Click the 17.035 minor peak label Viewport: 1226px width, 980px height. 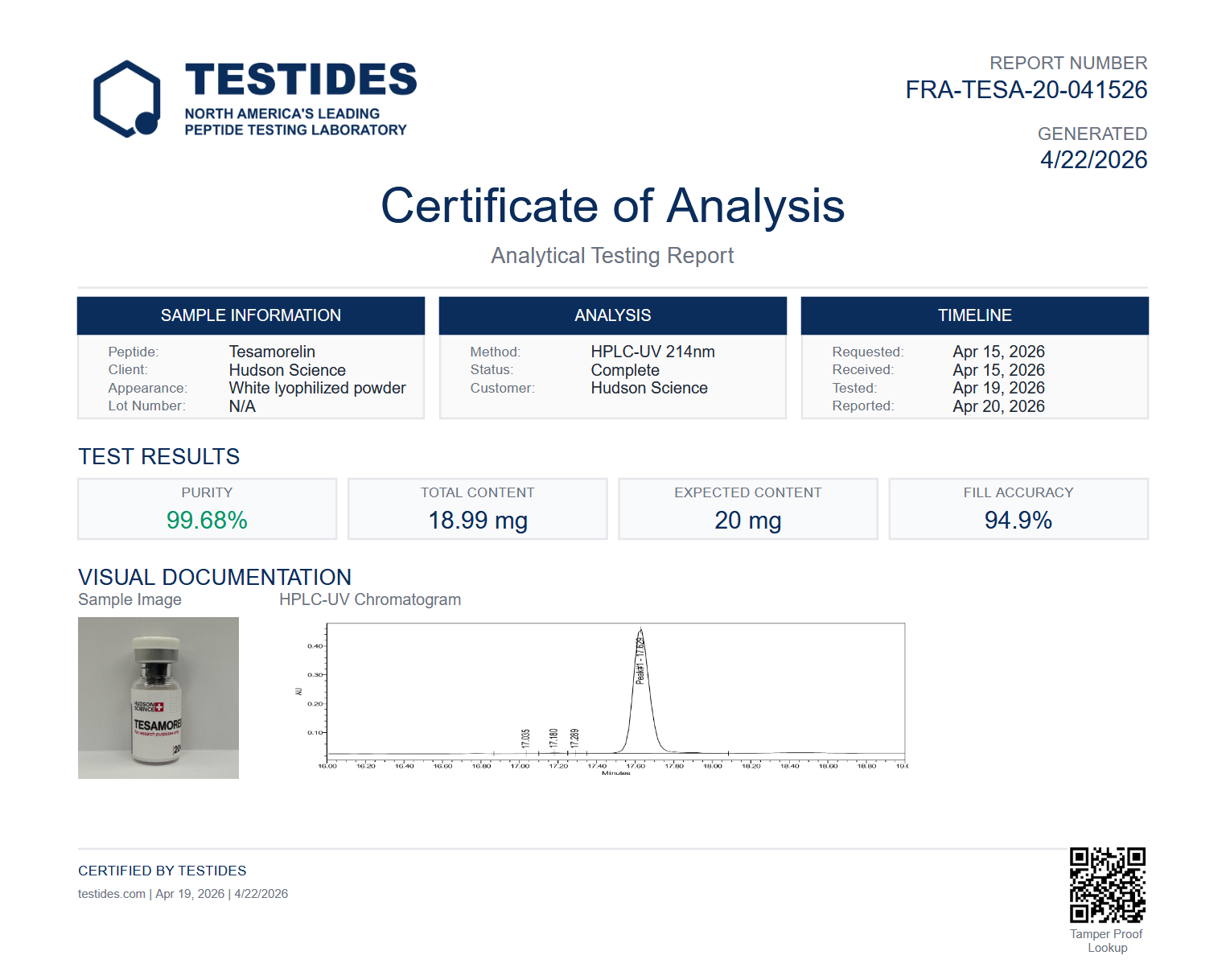pyautogui.click(x=526, y=738)
